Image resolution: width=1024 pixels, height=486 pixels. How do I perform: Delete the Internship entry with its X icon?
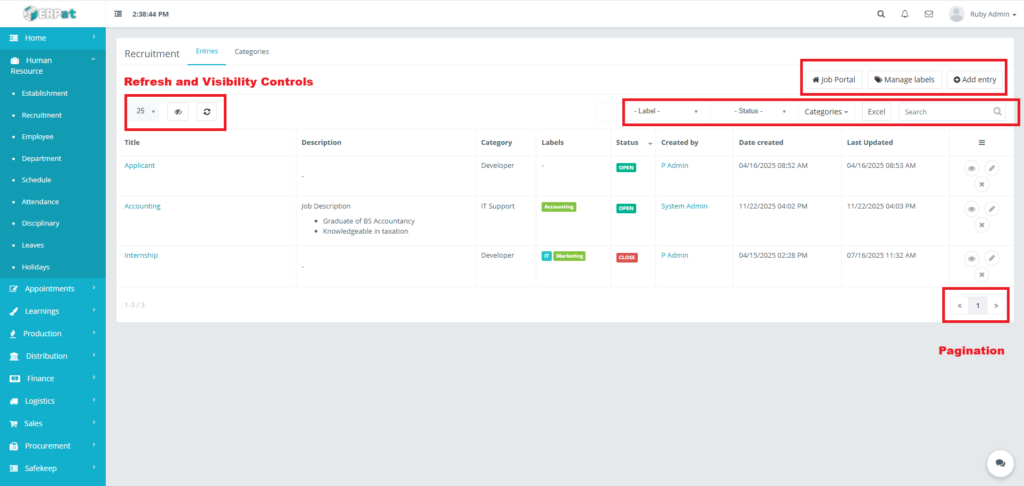[981, 274]
